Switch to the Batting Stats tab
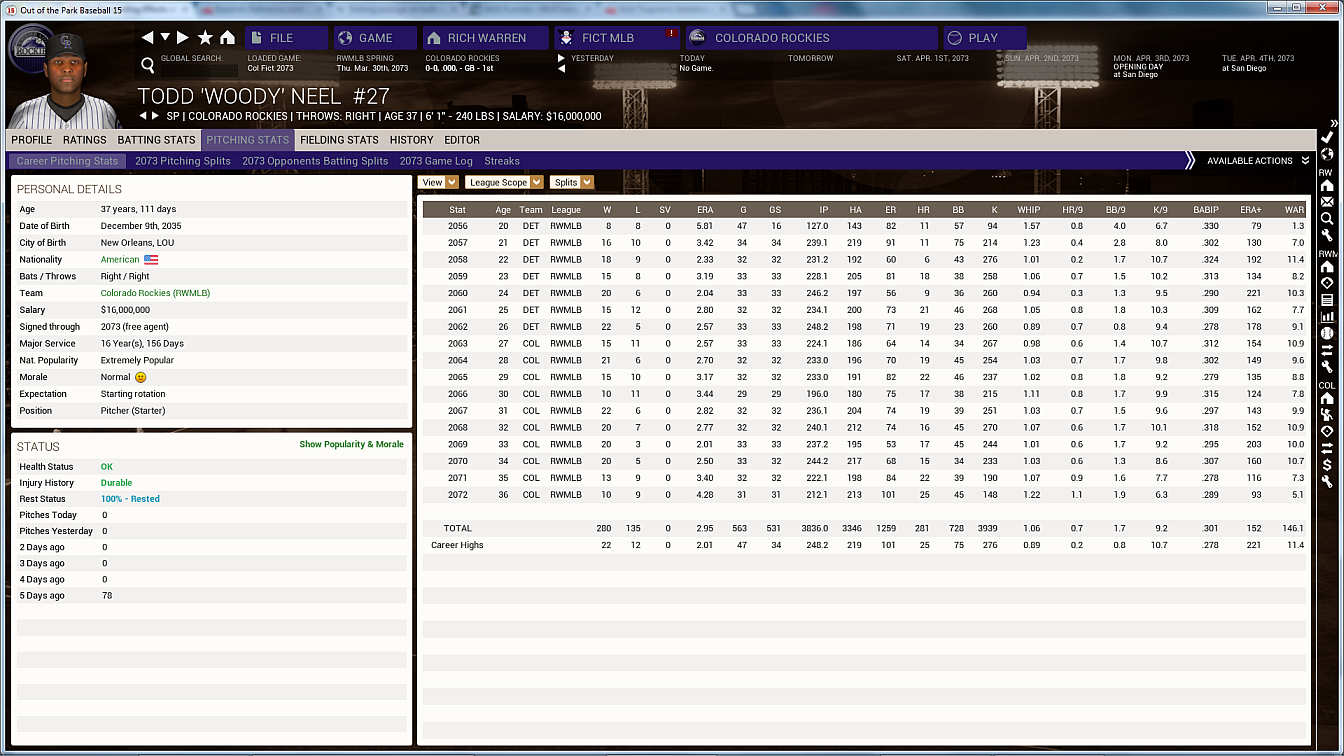The width and height of the screenshot is (1344, 756). click(x=156, y=140)
